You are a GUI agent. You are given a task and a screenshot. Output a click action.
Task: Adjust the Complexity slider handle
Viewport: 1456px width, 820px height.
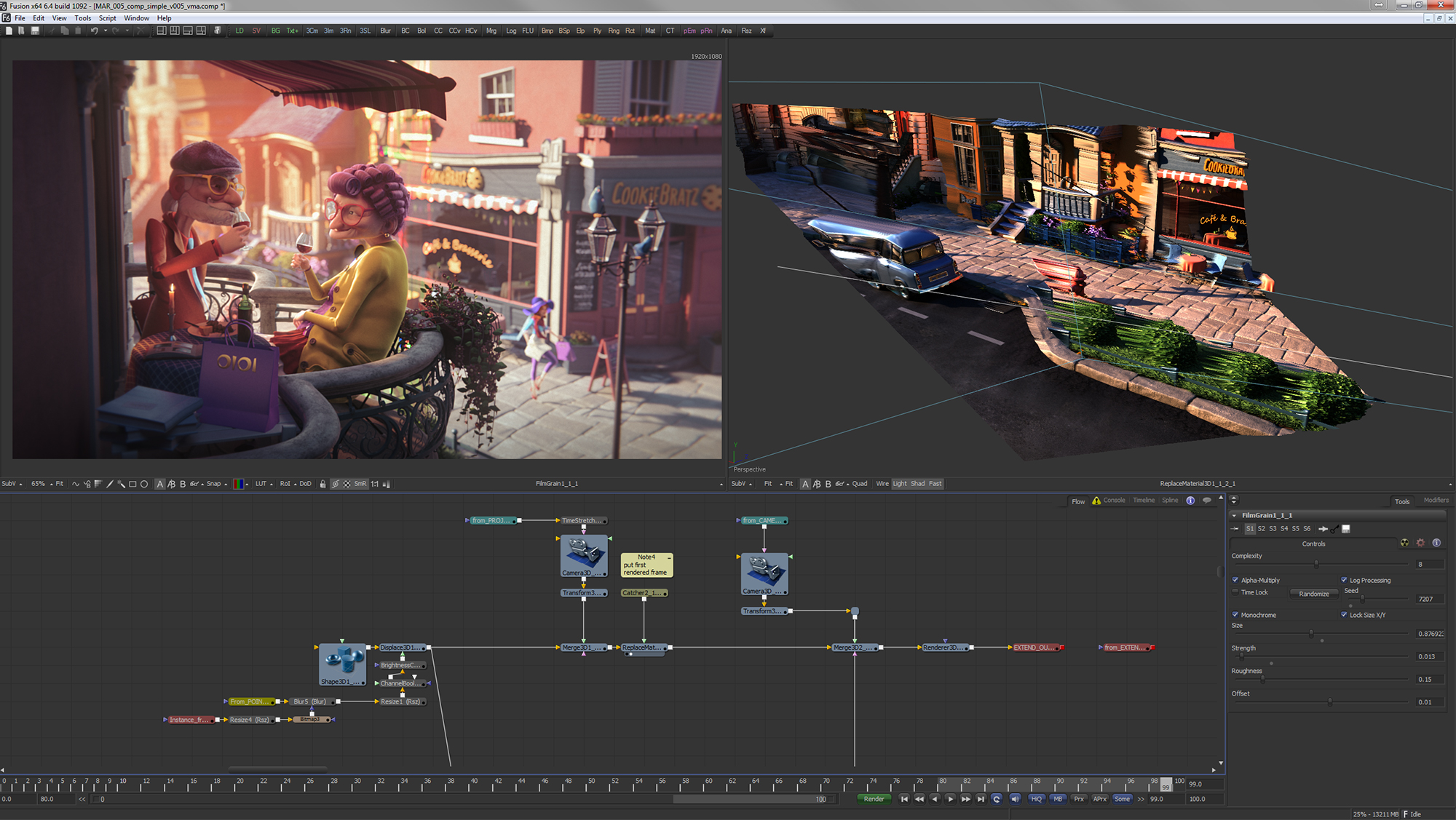coord(1315,565)
